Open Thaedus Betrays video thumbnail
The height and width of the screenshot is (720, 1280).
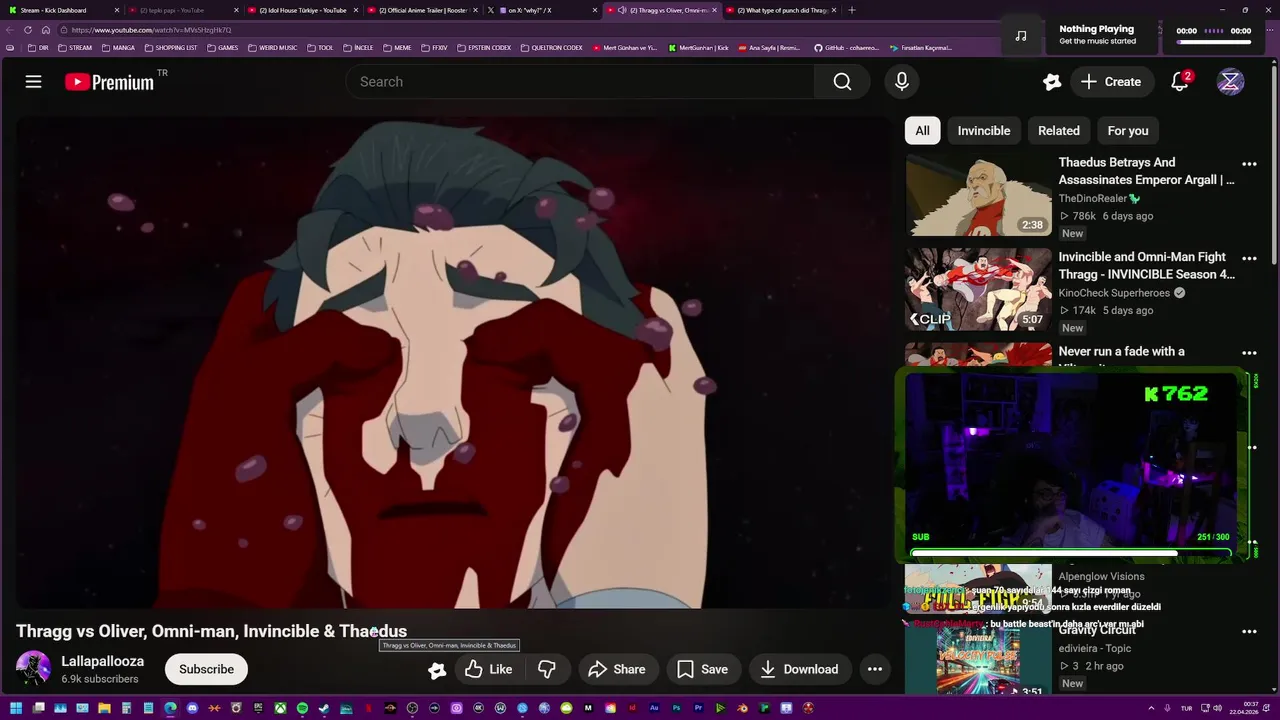(x=978, y=195)
